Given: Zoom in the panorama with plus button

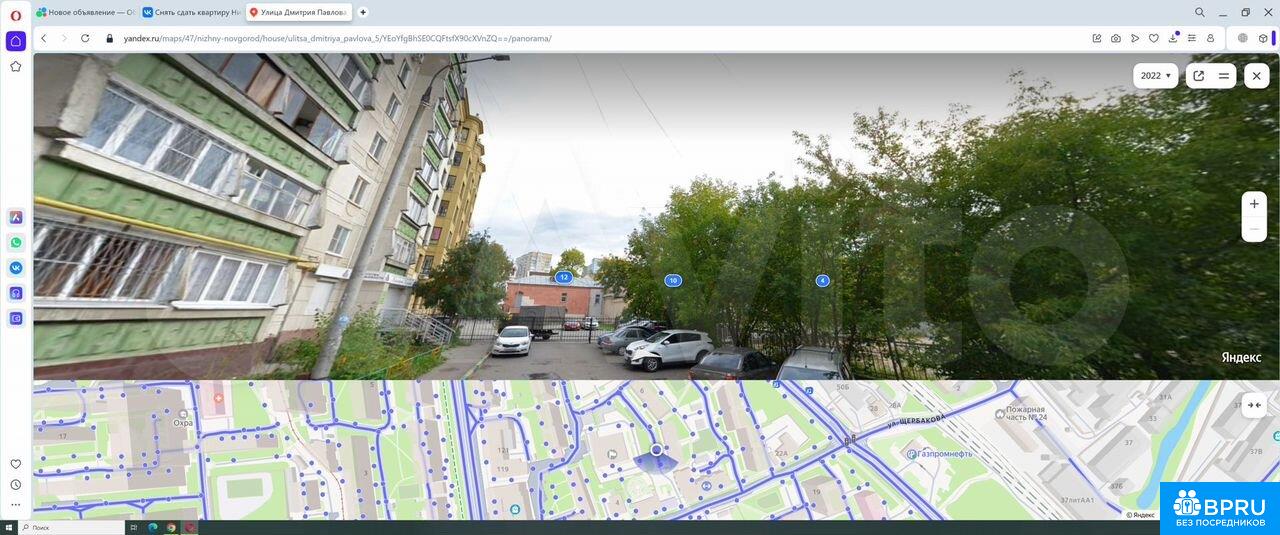Looking at the screenshot, I should point(1254,204).
